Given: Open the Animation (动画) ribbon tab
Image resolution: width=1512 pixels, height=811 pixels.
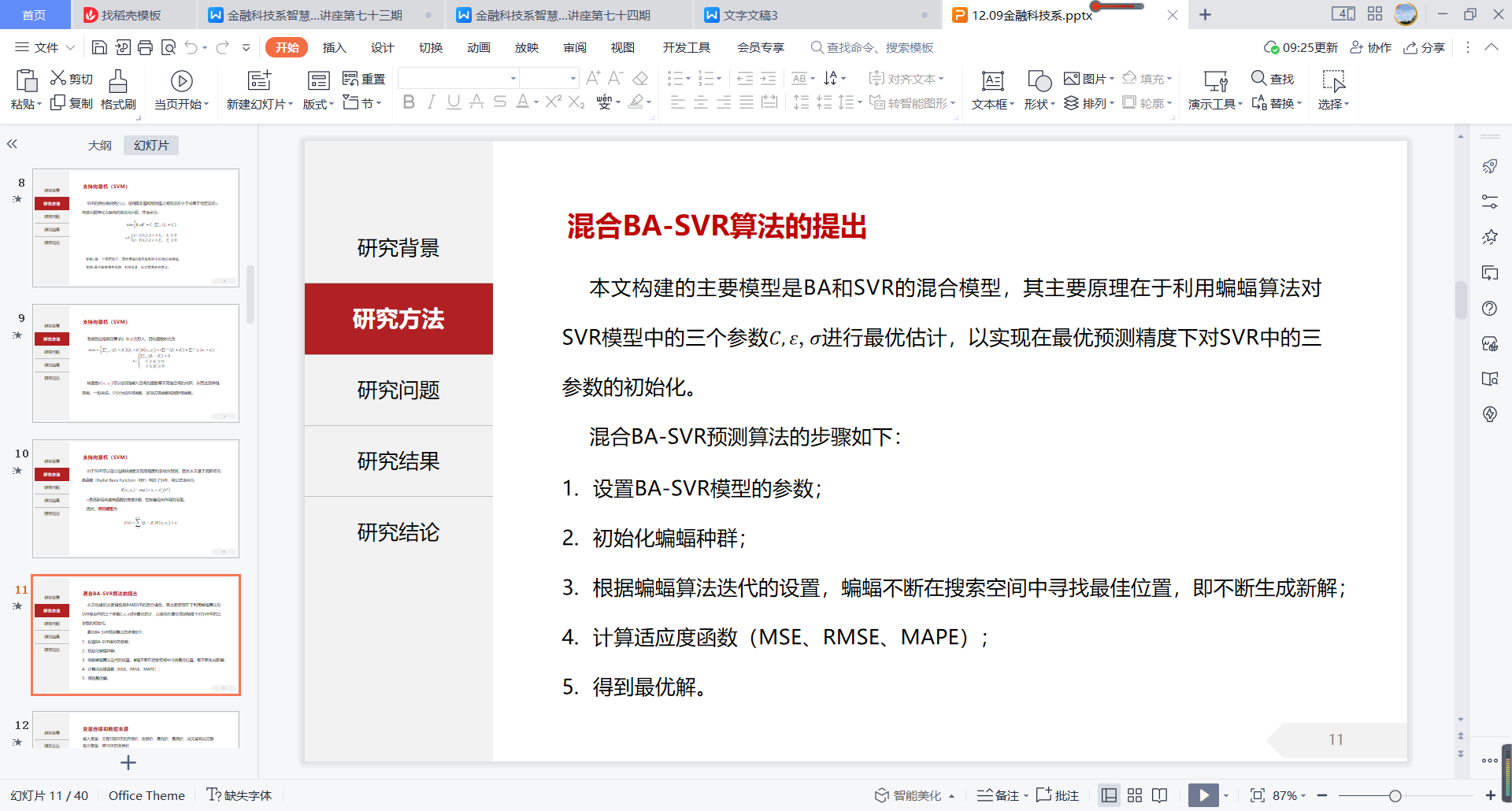Looking at the screenshot, I should 478,48.
